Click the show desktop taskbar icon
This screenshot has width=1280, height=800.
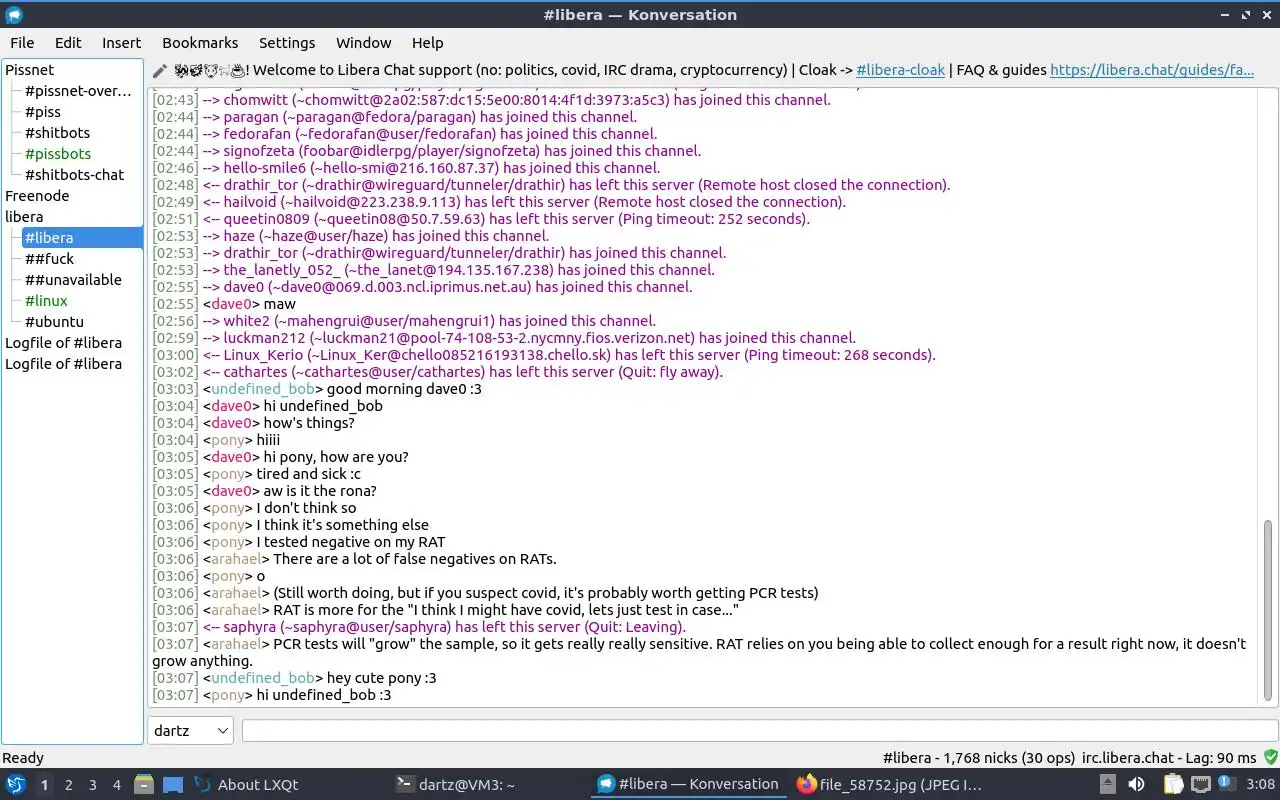pos(173,785)
